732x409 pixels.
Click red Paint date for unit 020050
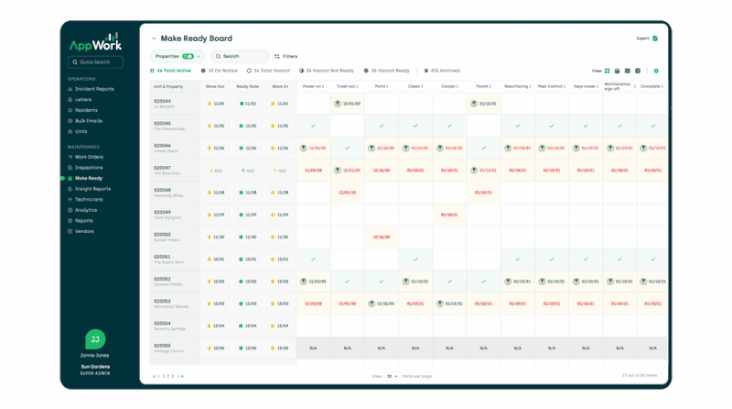381,237
